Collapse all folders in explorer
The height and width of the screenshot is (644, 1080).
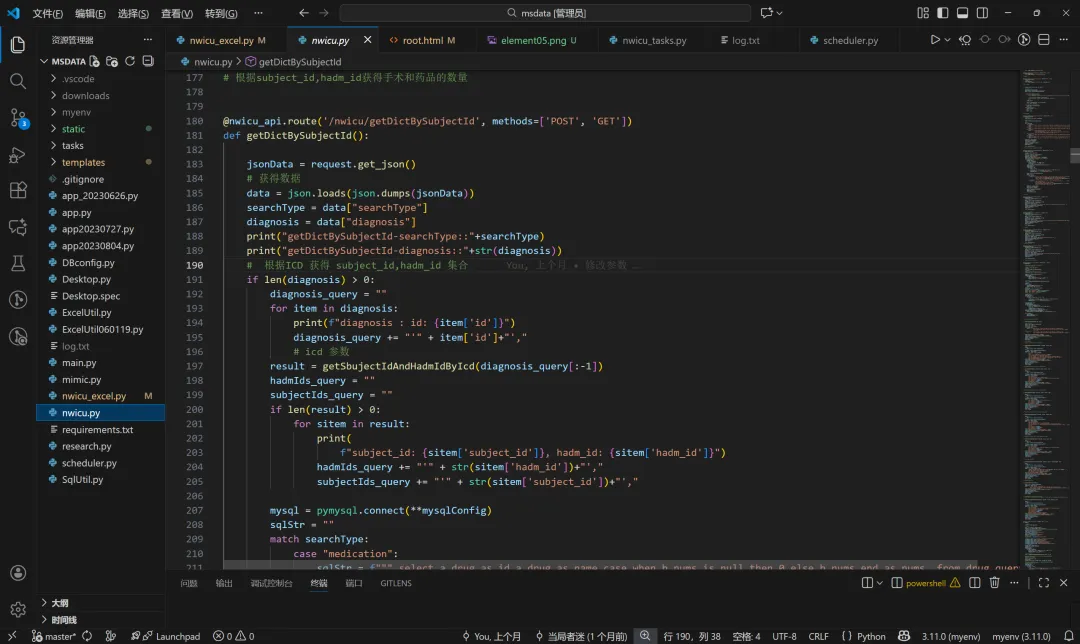click(148, 61)
